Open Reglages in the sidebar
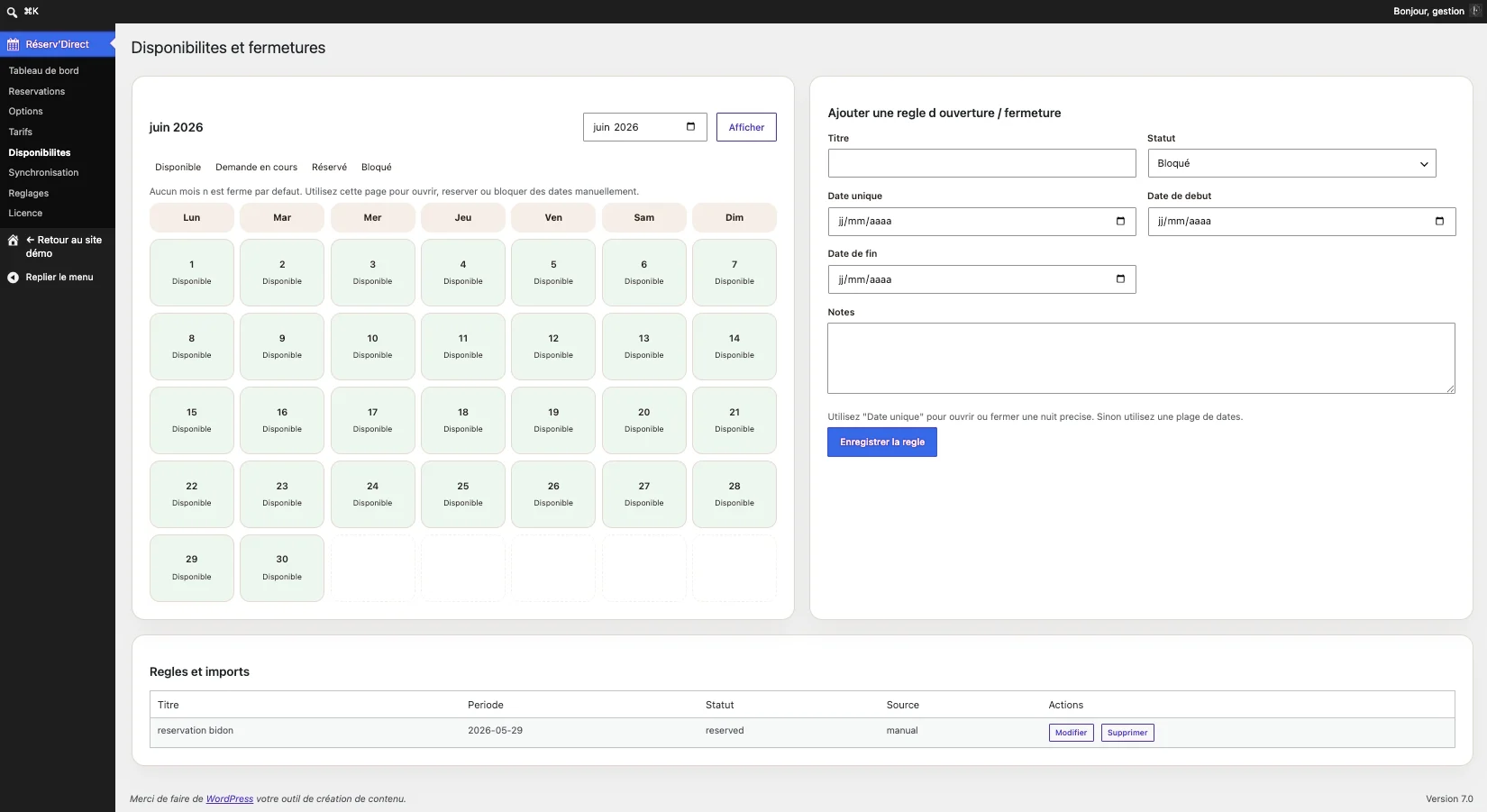1487x812 pixels. pyautogui.click(x=29, y=193)
